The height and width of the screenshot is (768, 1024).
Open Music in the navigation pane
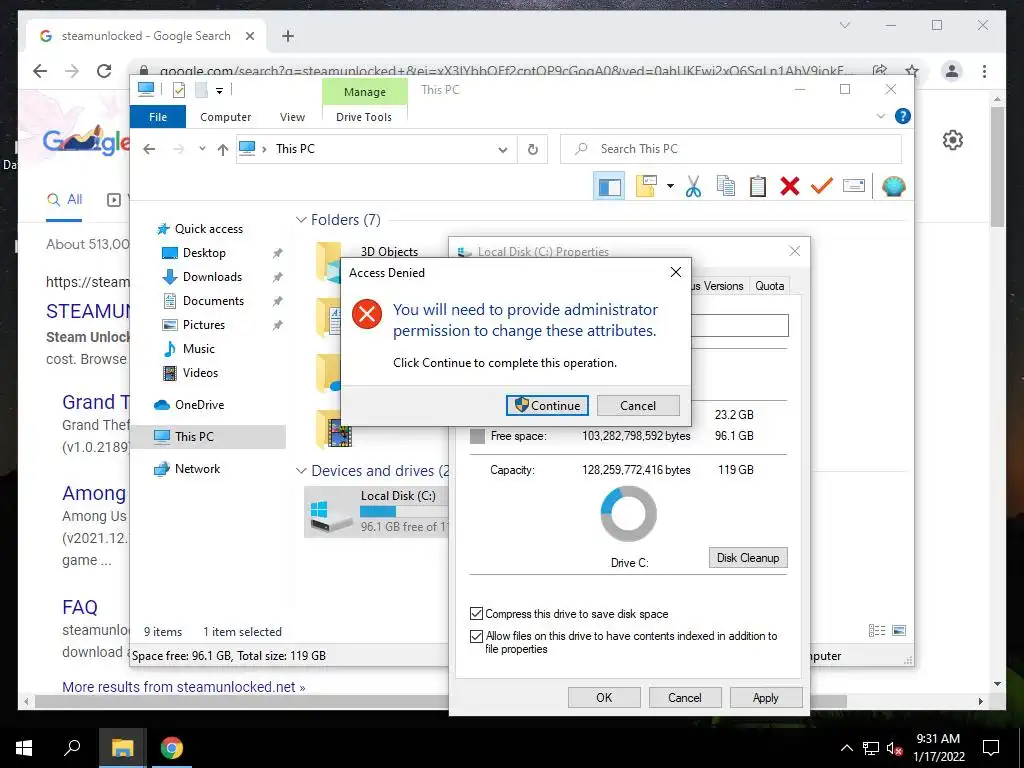point(199,349)
